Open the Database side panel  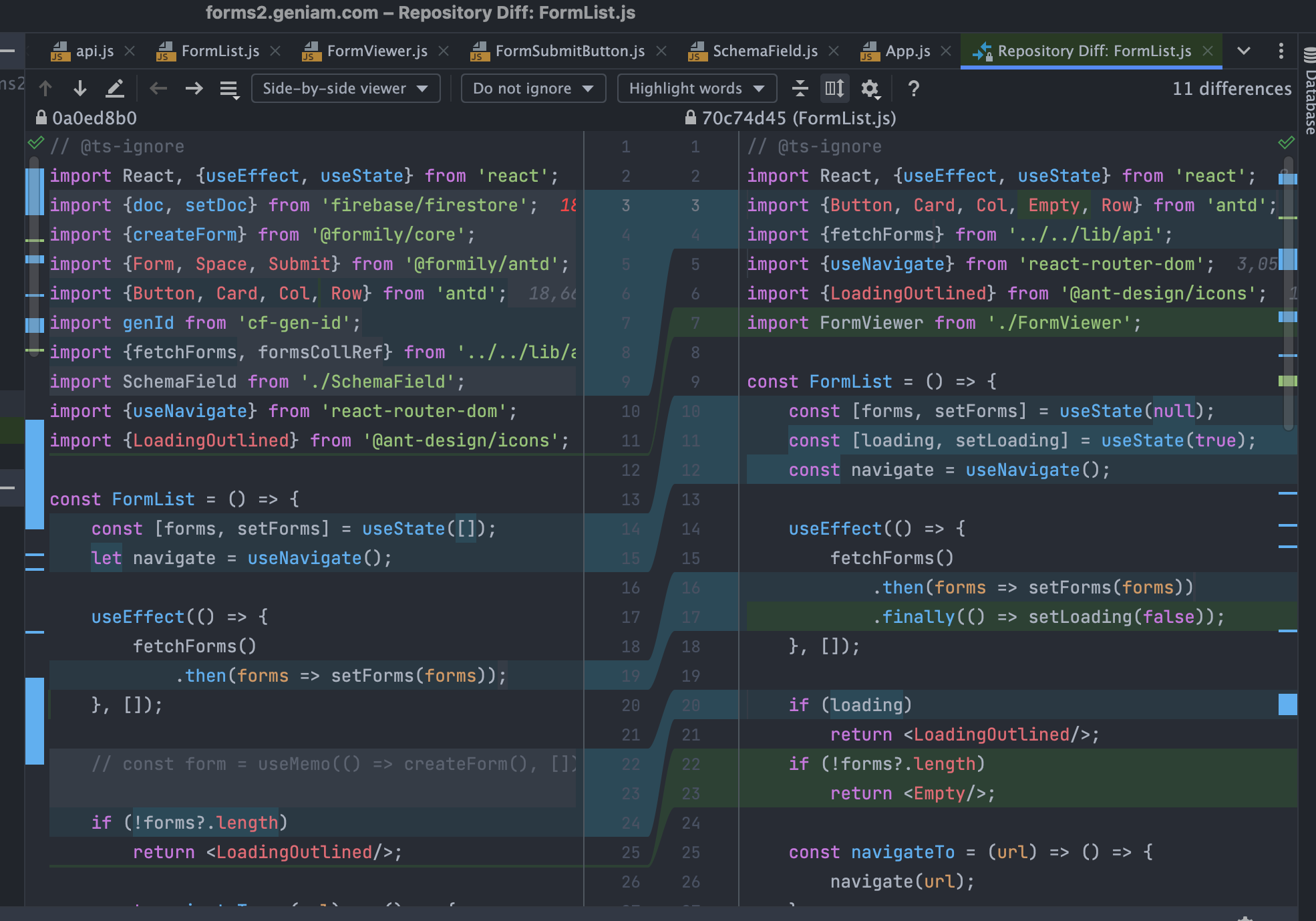click(1309, 94)
